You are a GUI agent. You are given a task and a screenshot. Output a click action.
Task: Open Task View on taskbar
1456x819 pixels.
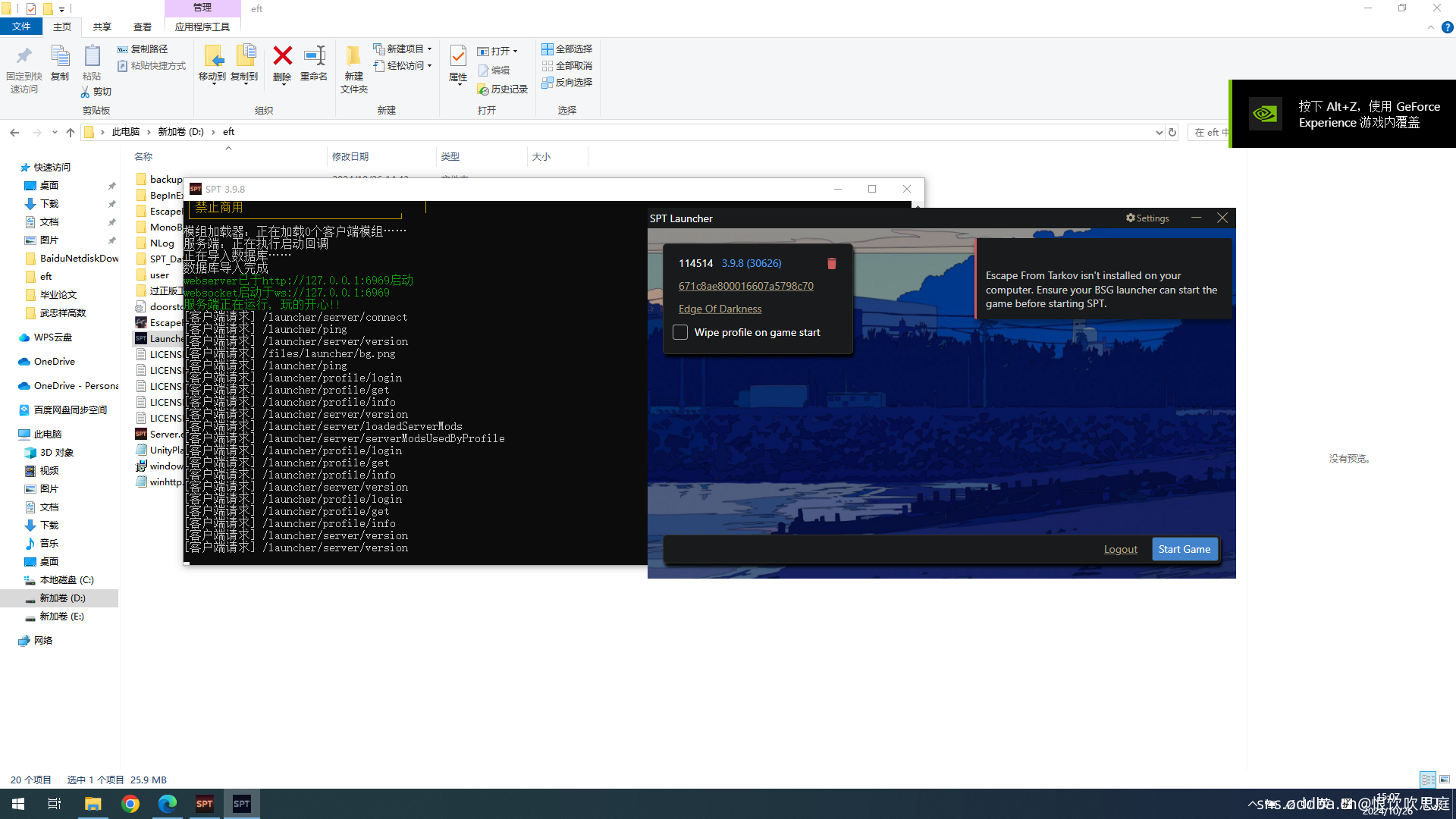[x=55, y=804]
